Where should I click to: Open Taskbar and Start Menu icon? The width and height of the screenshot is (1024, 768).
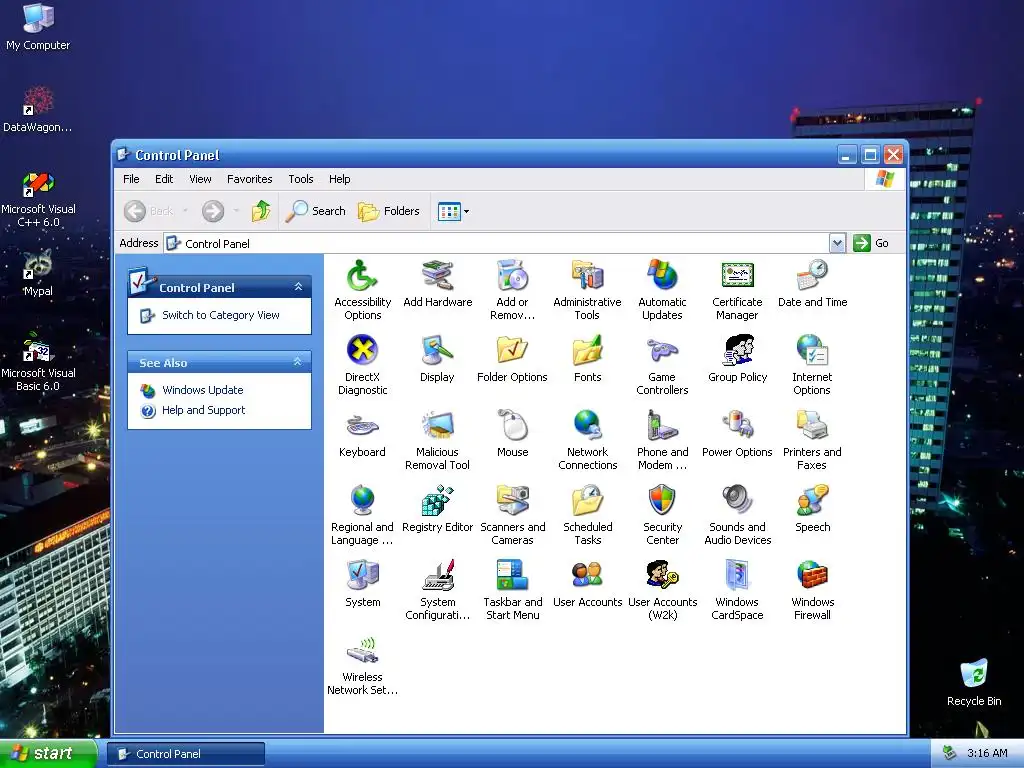pos(513,590)
